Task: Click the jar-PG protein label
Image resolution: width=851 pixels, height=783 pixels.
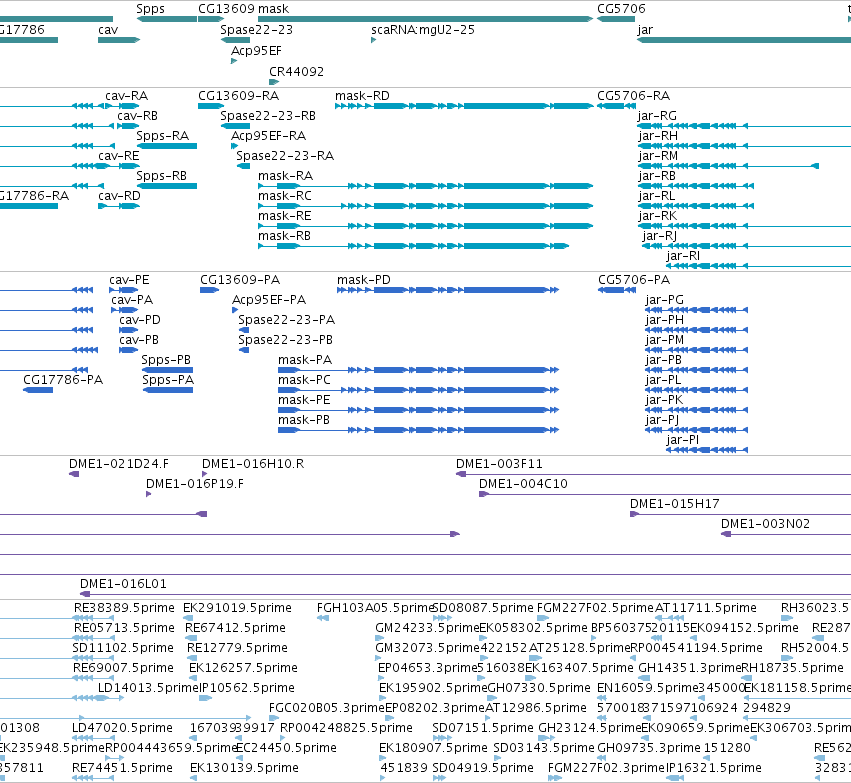Action: 664,300
